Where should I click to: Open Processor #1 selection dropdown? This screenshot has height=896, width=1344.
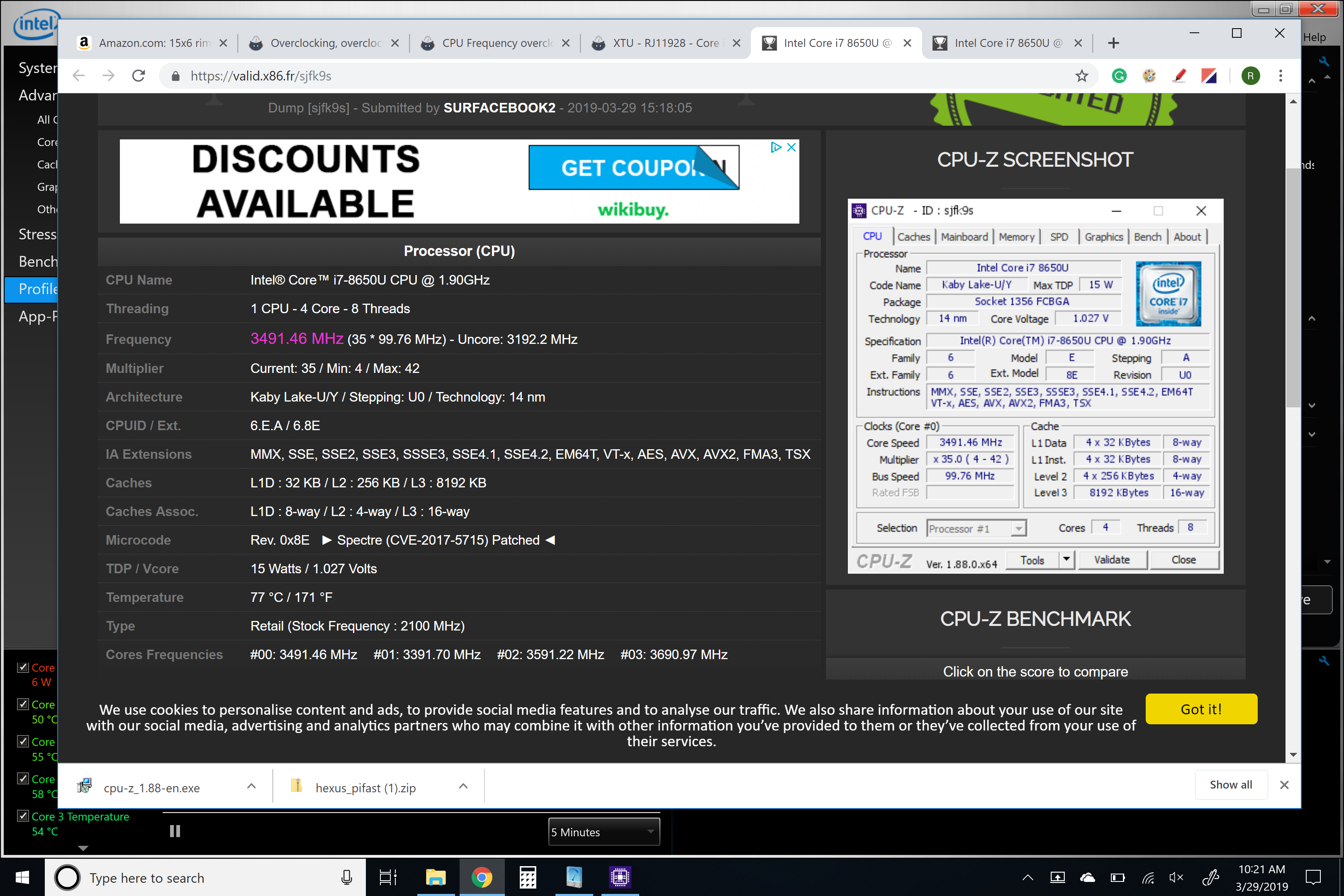[976, 528]
